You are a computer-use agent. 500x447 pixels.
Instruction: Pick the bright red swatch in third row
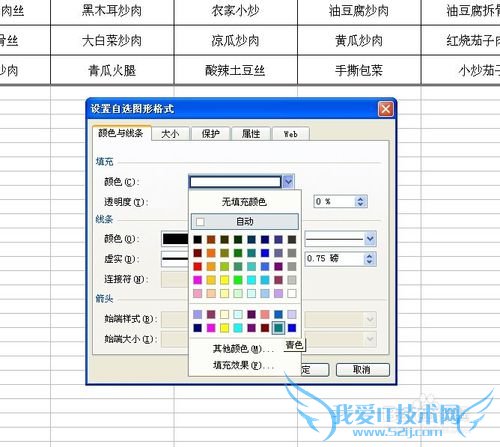[x=198, y=266]
